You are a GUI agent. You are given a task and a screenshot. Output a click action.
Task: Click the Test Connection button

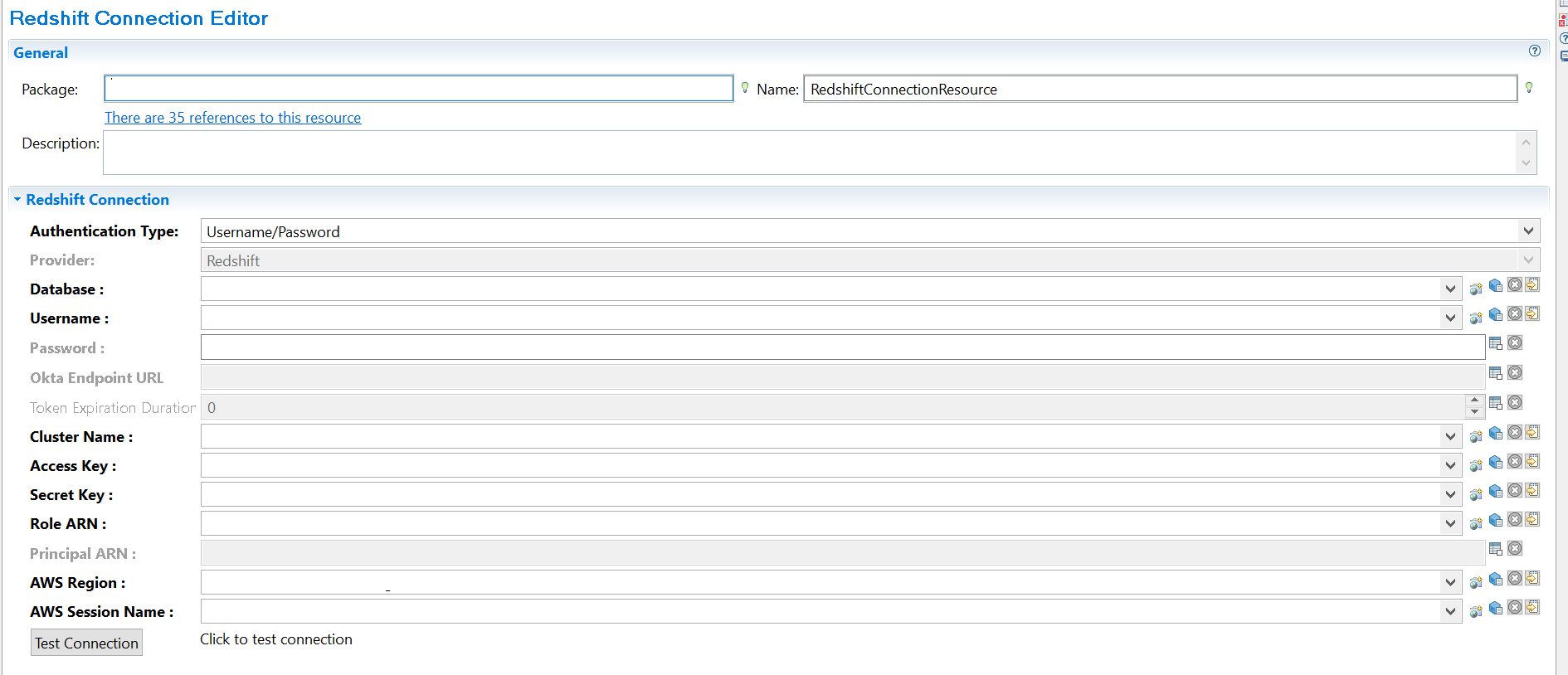pos(86,643)
